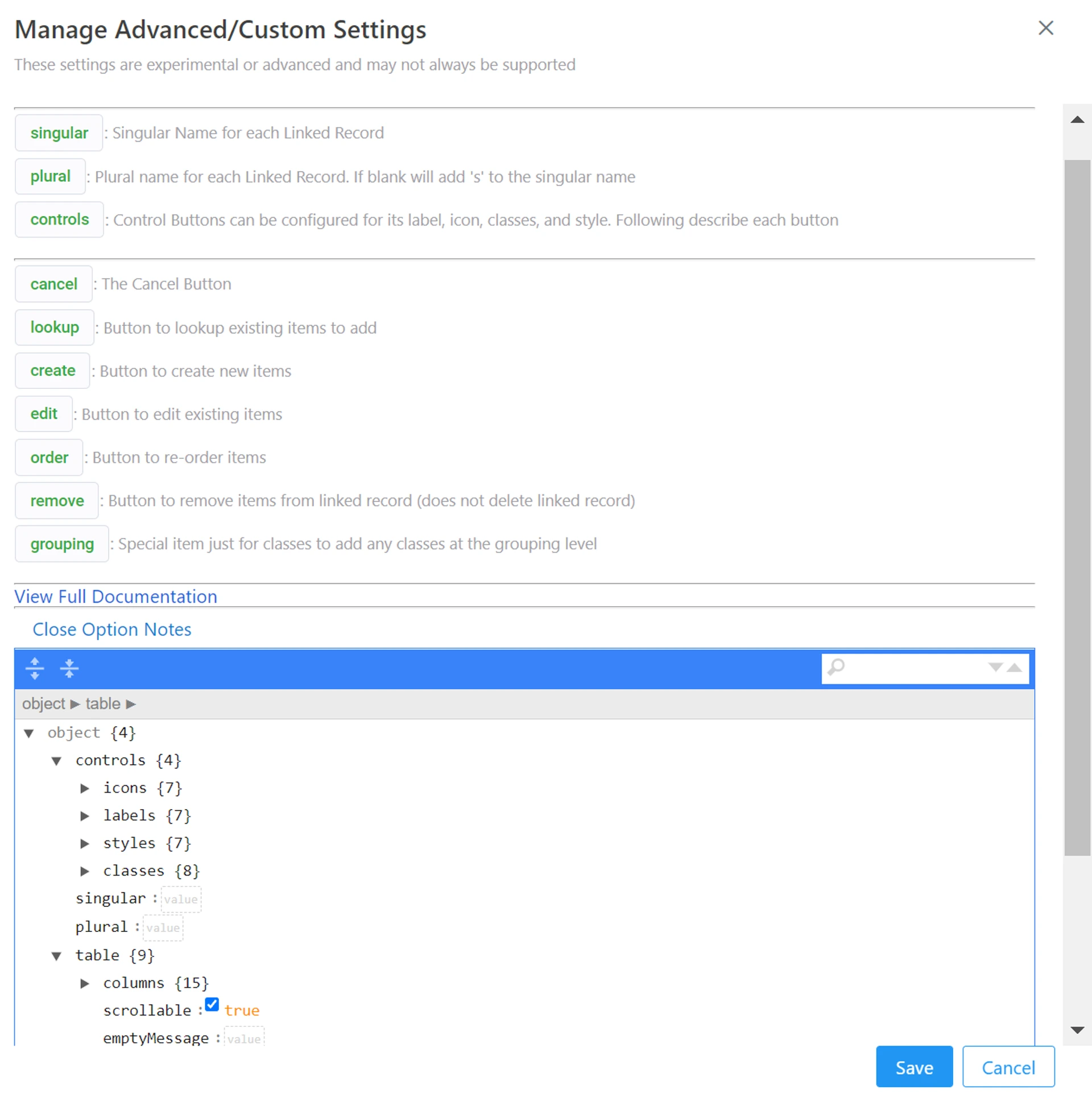Expand the classes node
Image resolution: width=1092 pixels, height=1094 pixels.
84,871
